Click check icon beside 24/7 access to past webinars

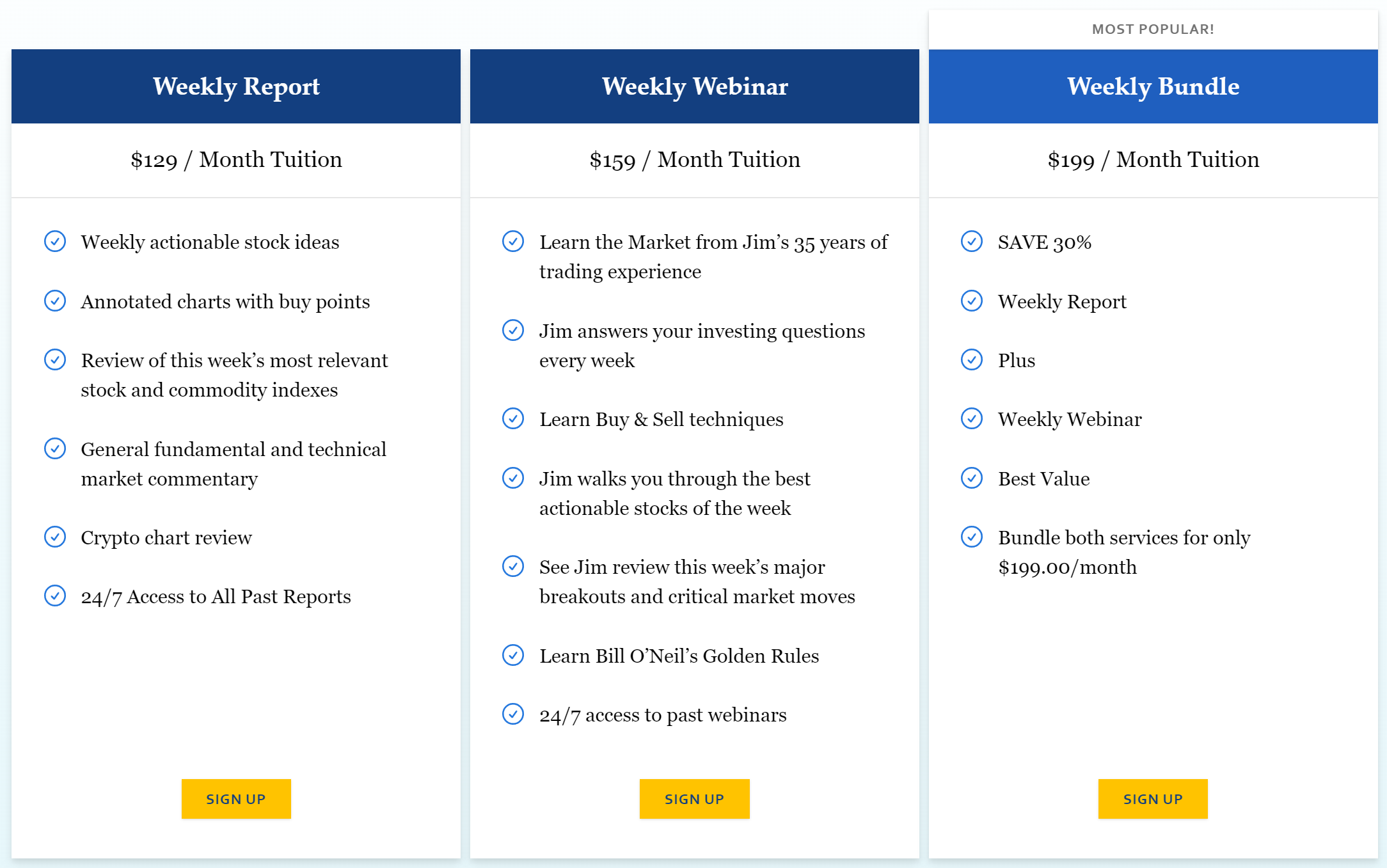pyautogui.click(x=513, y=714)
